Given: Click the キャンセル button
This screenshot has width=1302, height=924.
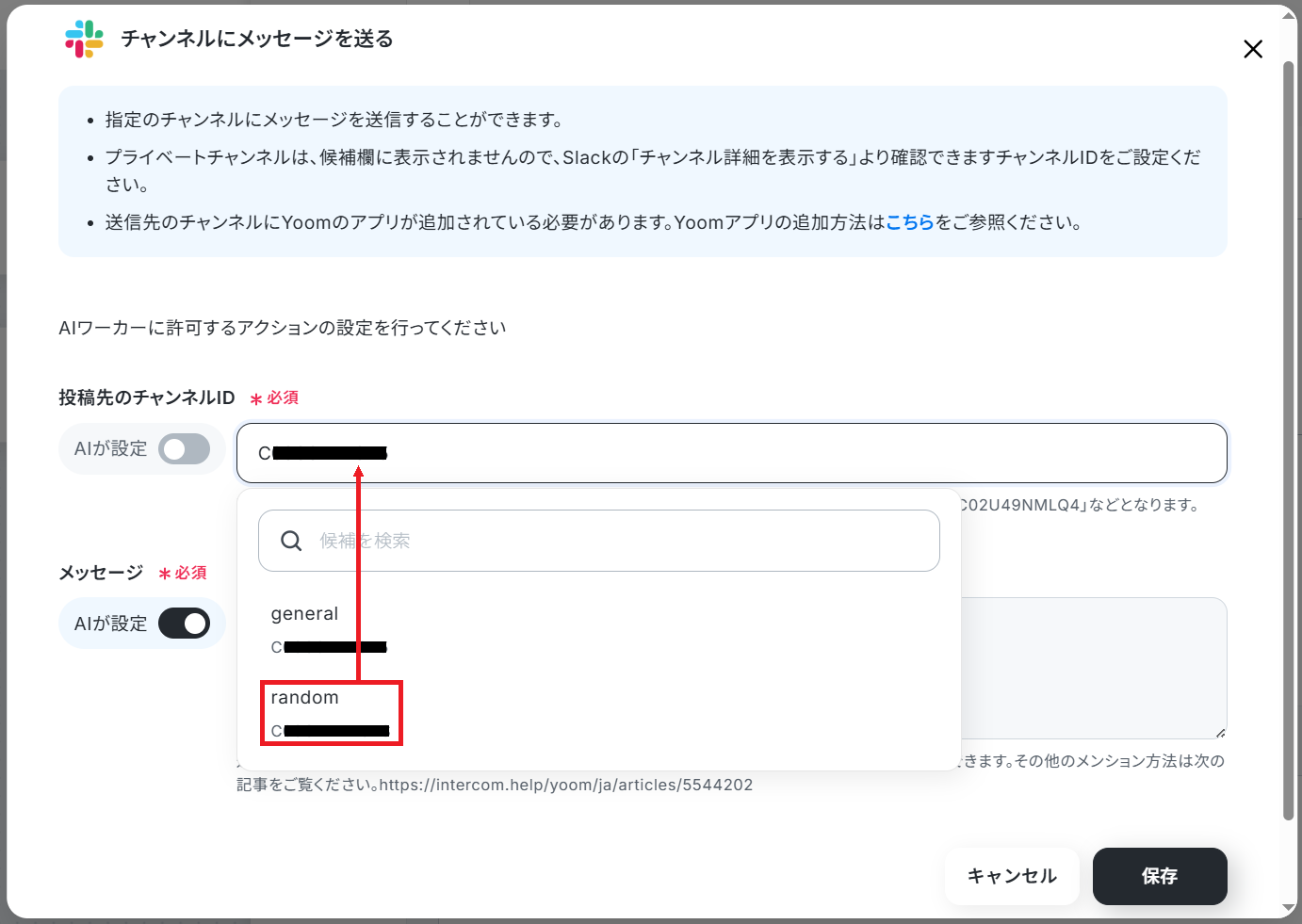Looking at the screenshot, I should [x=1012, y=876].
